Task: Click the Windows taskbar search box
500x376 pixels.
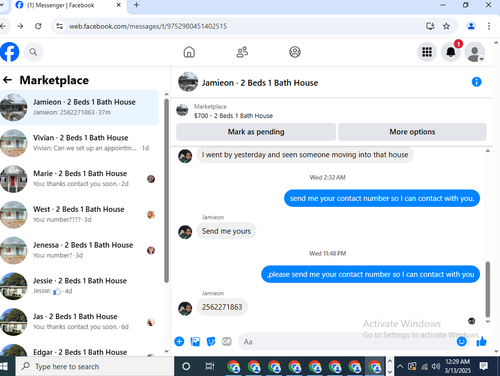Action: pos(94,366)
